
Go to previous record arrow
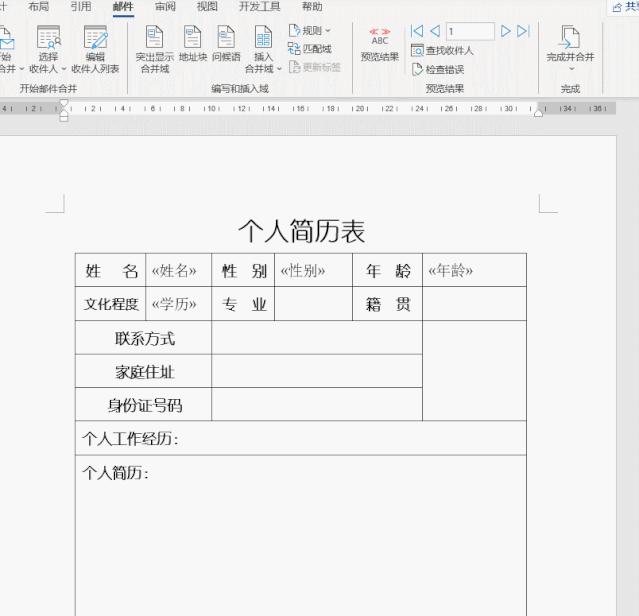click(435, 31)
